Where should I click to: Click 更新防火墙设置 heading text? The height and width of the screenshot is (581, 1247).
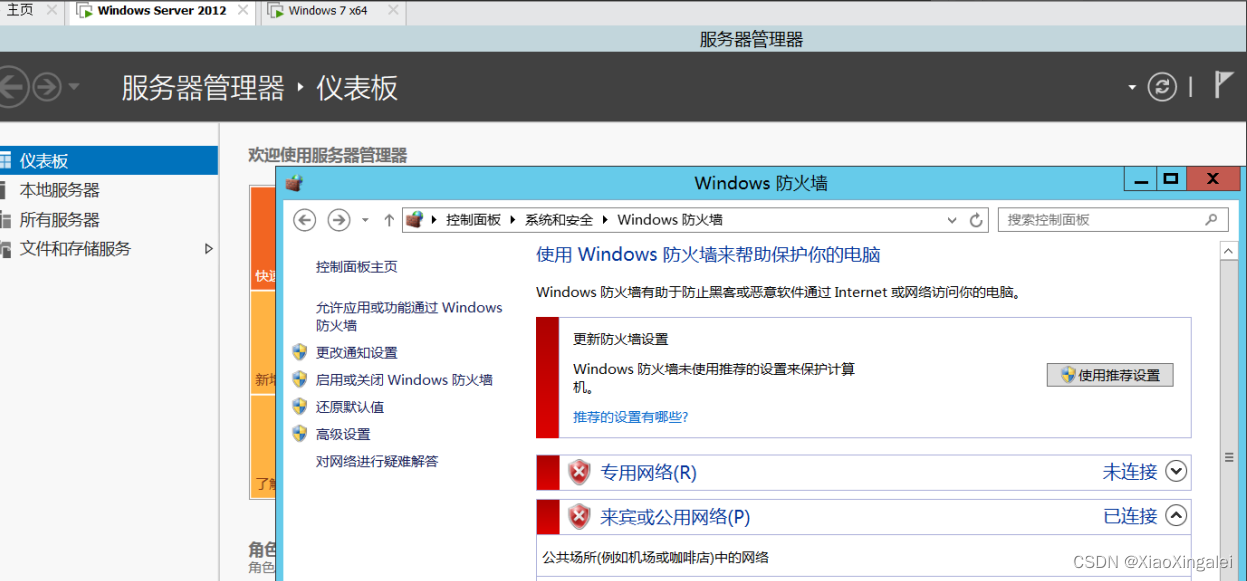(x=620, y=340)
